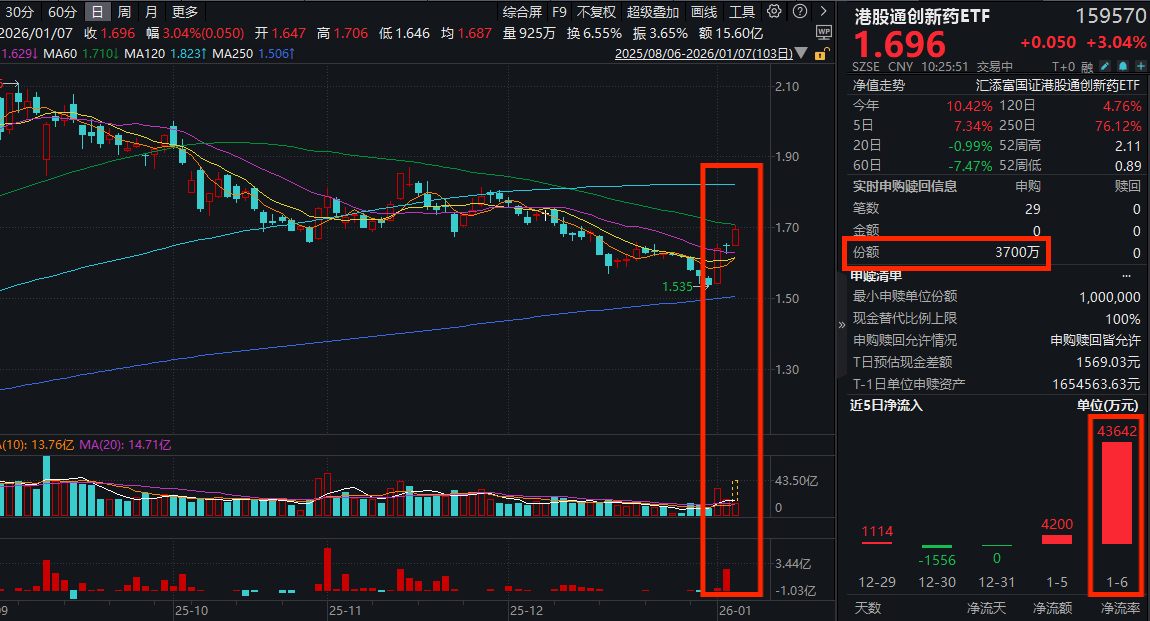Click the 综合屏 button

[522, 12]
